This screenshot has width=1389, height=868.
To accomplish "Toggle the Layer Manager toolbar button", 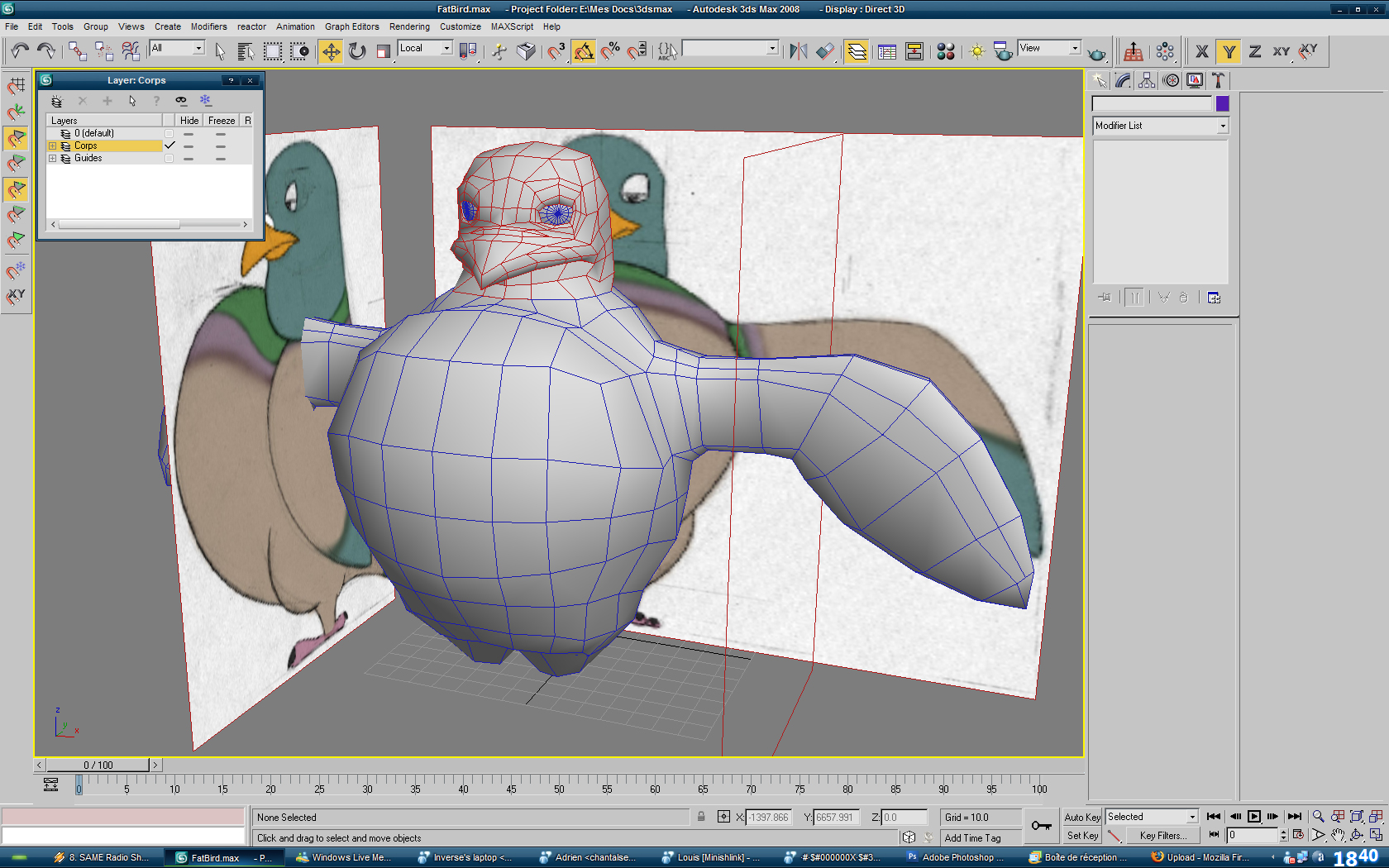I will pos(857,51).
